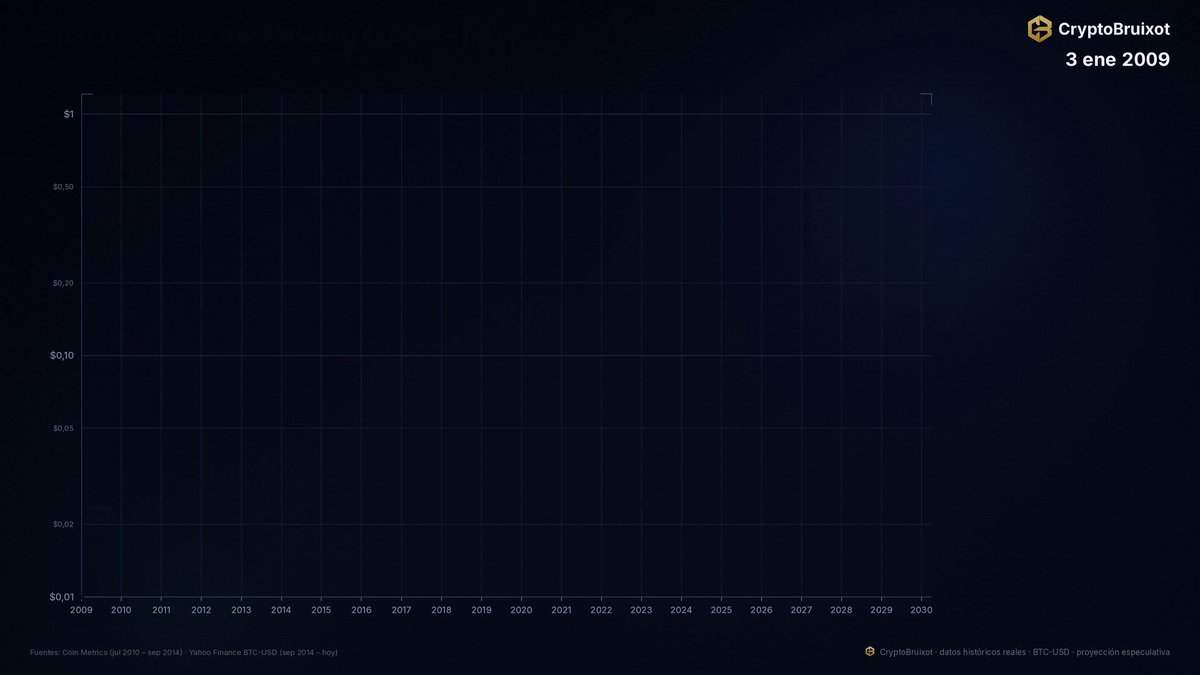Click the 2015 year label
The image size is (1200, 675).
click(321, 610)
